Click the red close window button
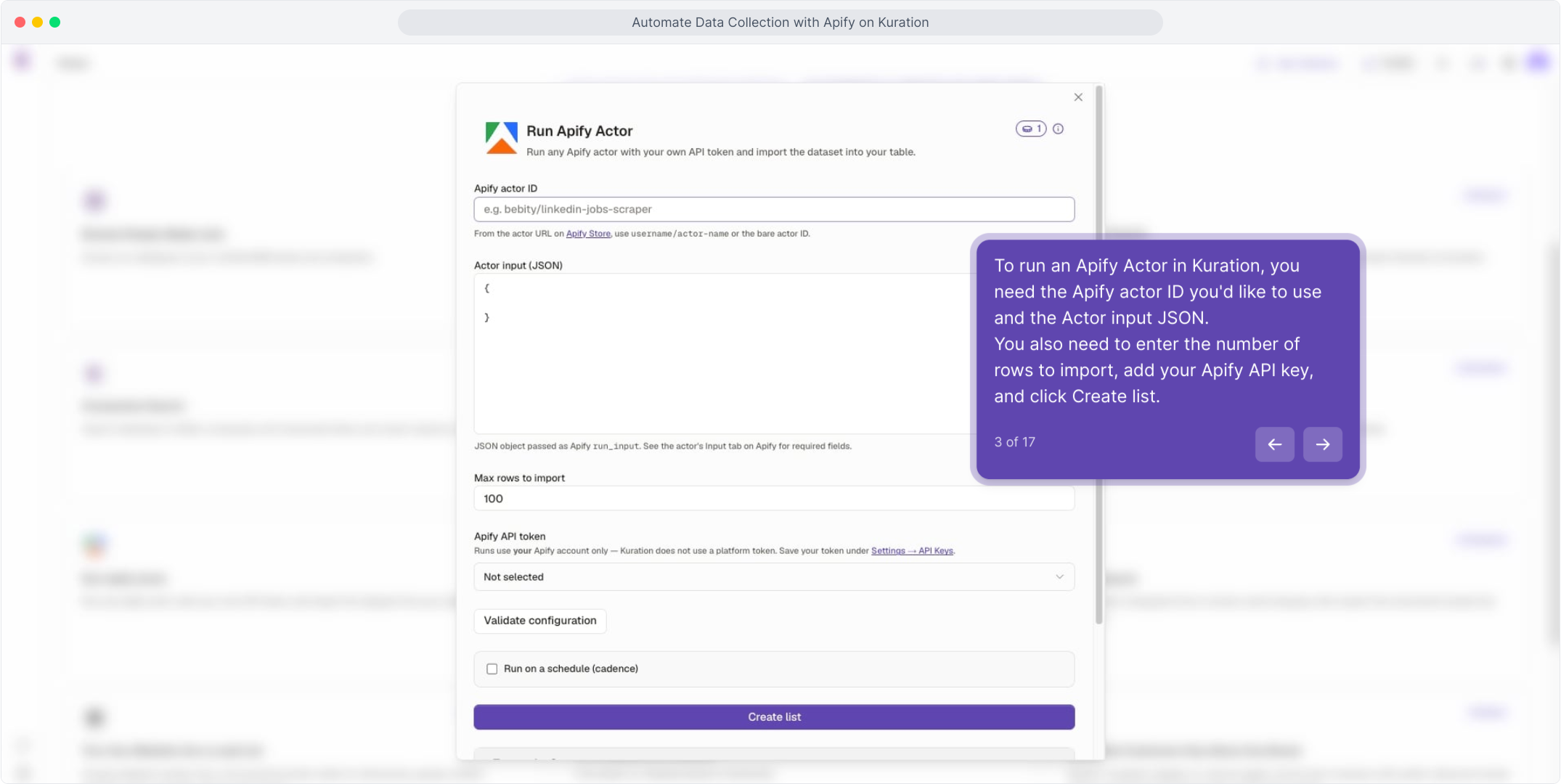Image resolution: width=1561 pixels, height=784 pixels. point(20,23)
